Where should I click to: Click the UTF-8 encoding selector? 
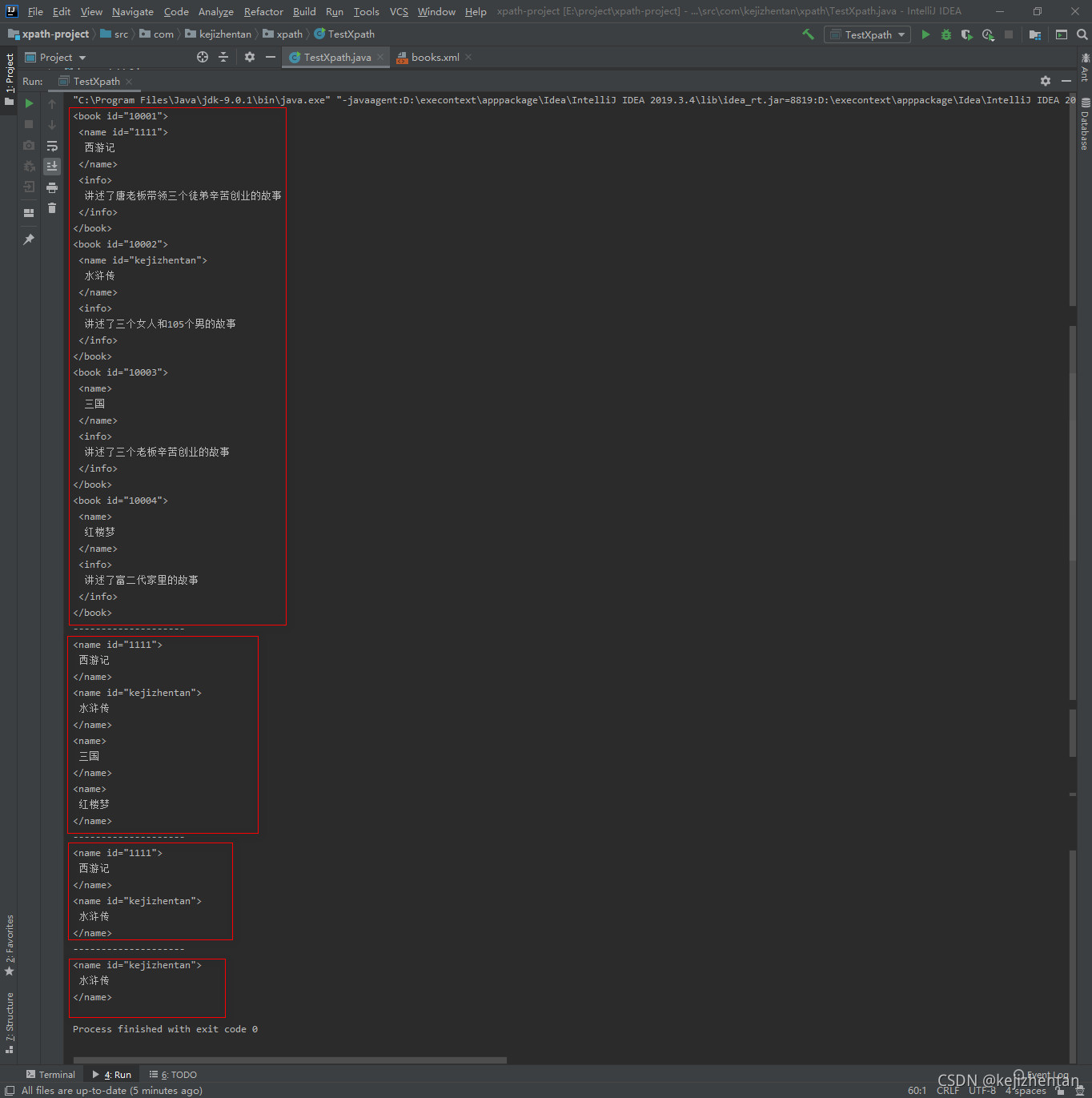tap(982, 1091)
